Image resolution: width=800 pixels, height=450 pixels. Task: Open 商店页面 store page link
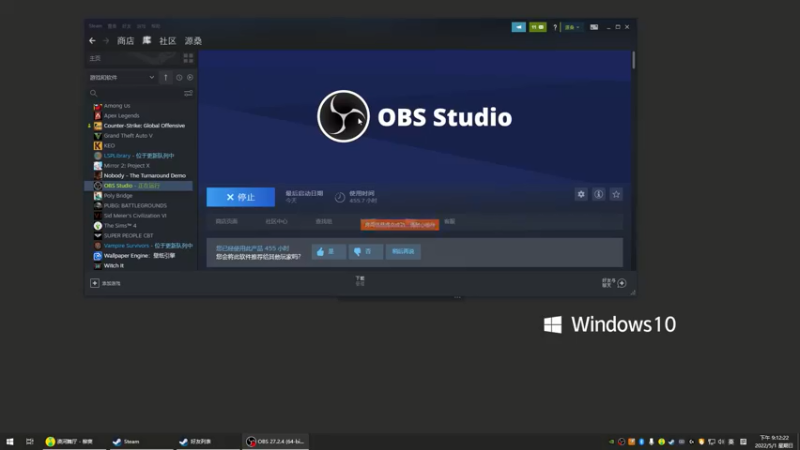click(x=227, y=221)
